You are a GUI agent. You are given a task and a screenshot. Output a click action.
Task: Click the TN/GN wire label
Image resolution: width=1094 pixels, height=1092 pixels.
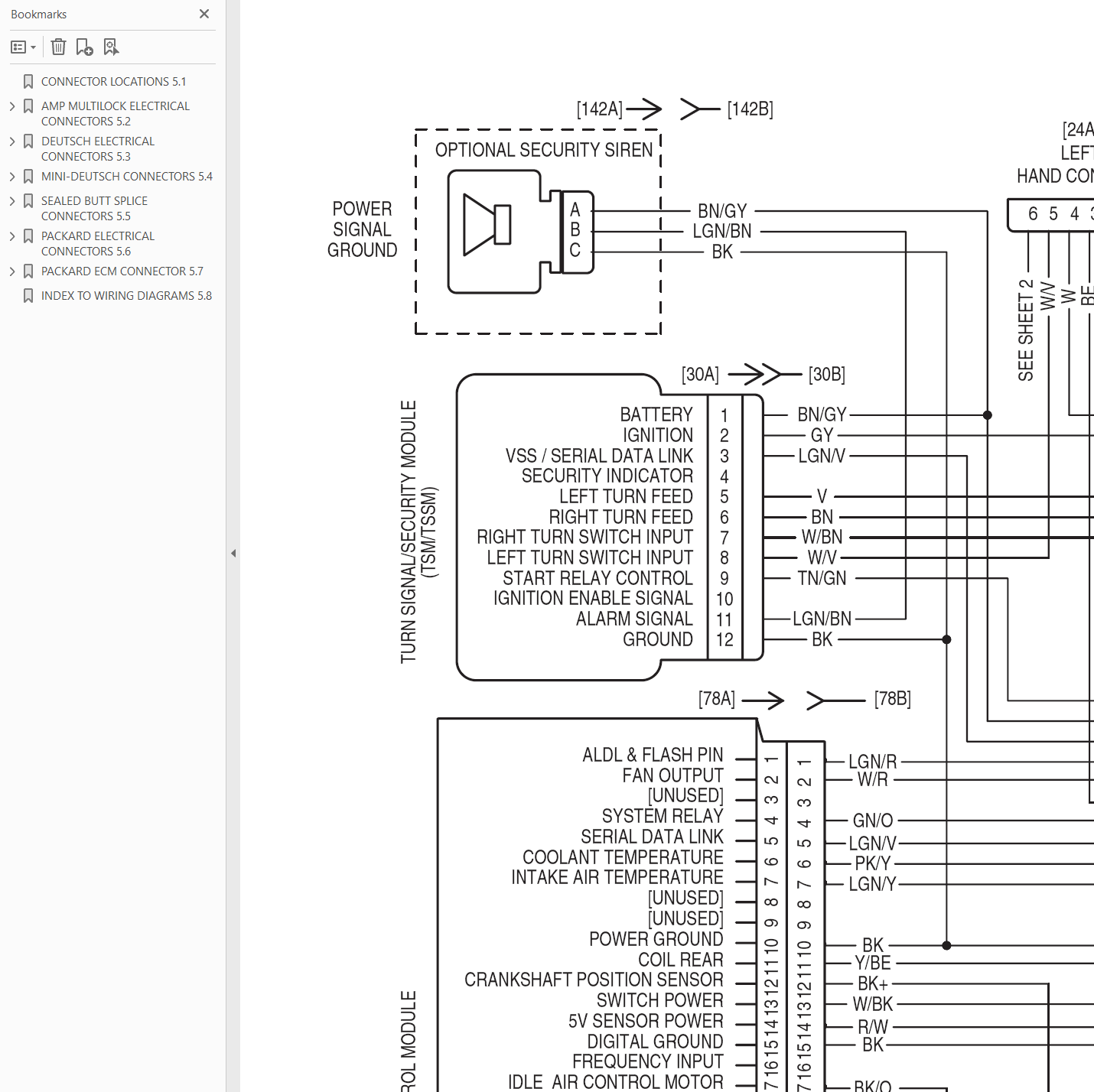822,578
